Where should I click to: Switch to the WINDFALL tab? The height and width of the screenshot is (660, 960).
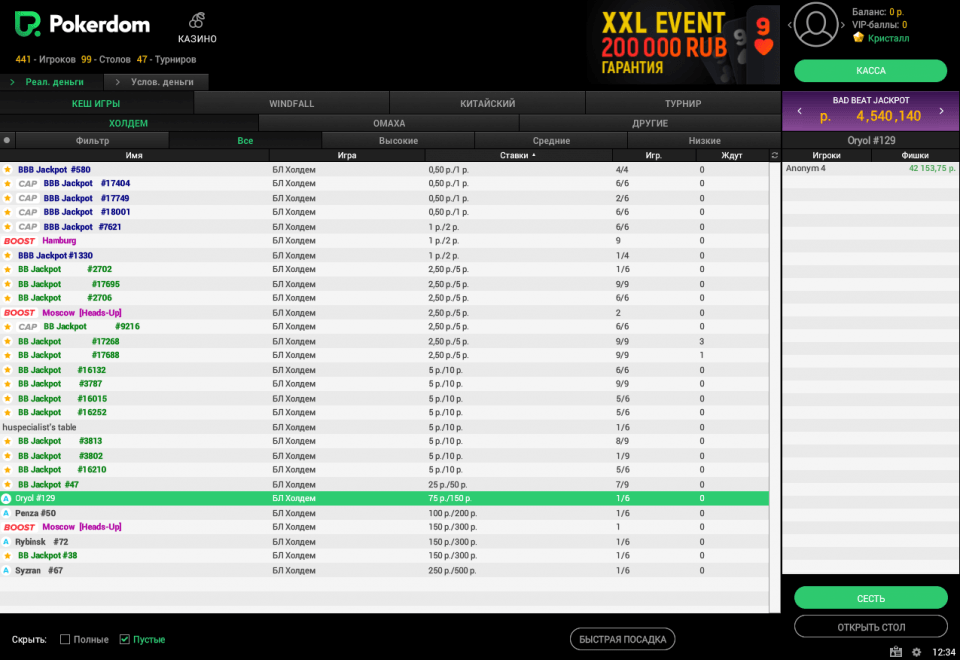(x=291, y=103)
